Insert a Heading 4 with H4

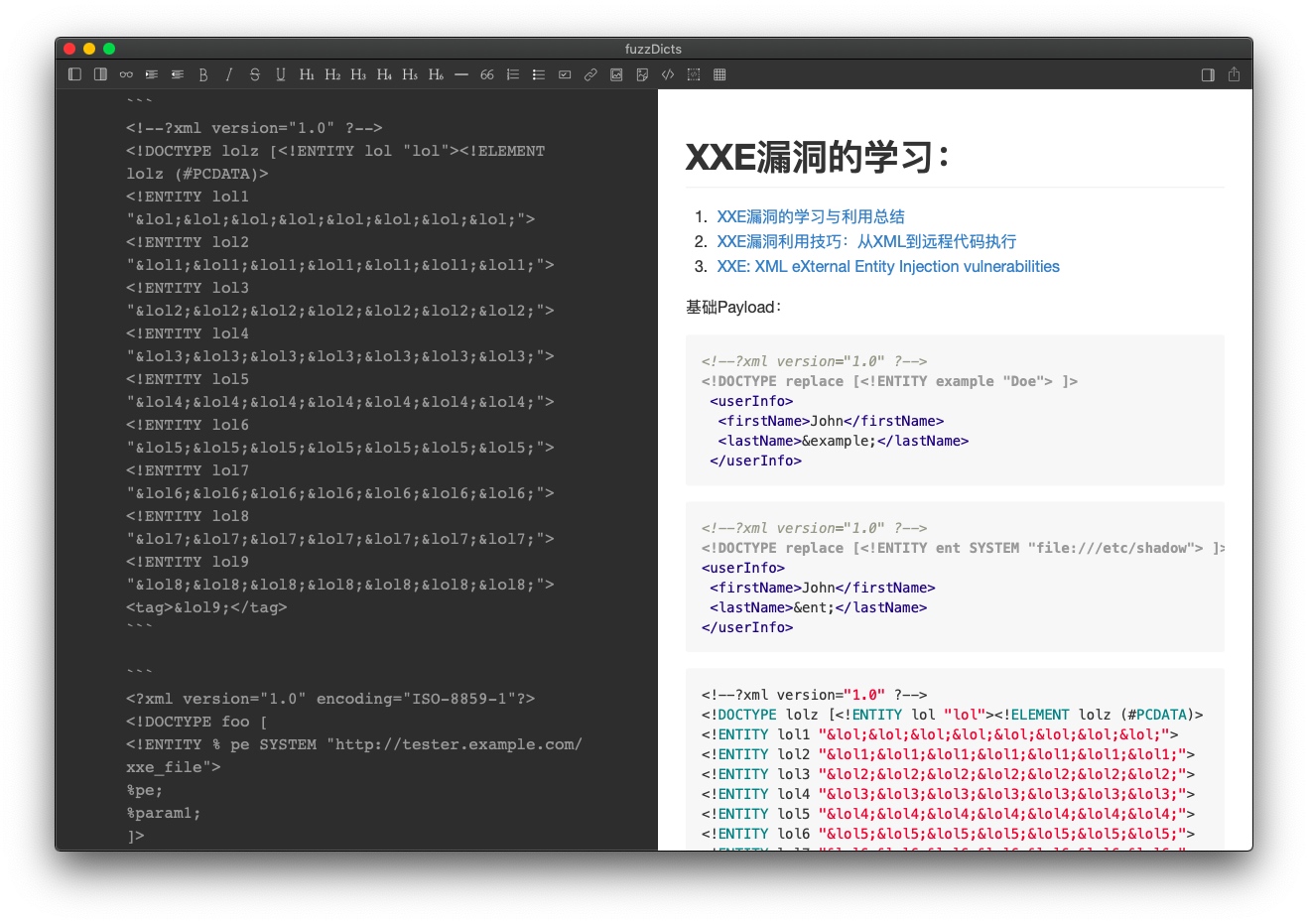384,74
